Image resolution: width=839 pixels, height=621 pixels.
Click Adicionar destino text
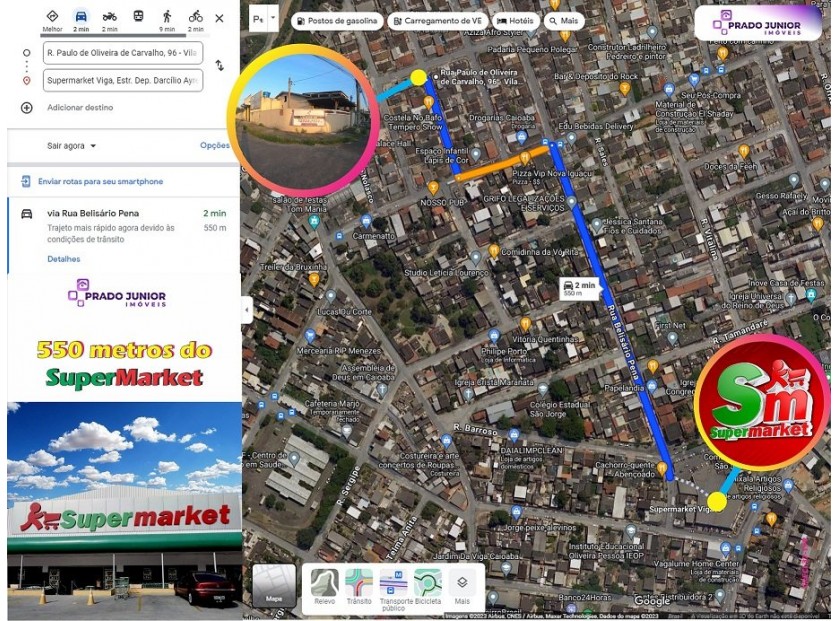pyautogui.click(x=80, y=108)
